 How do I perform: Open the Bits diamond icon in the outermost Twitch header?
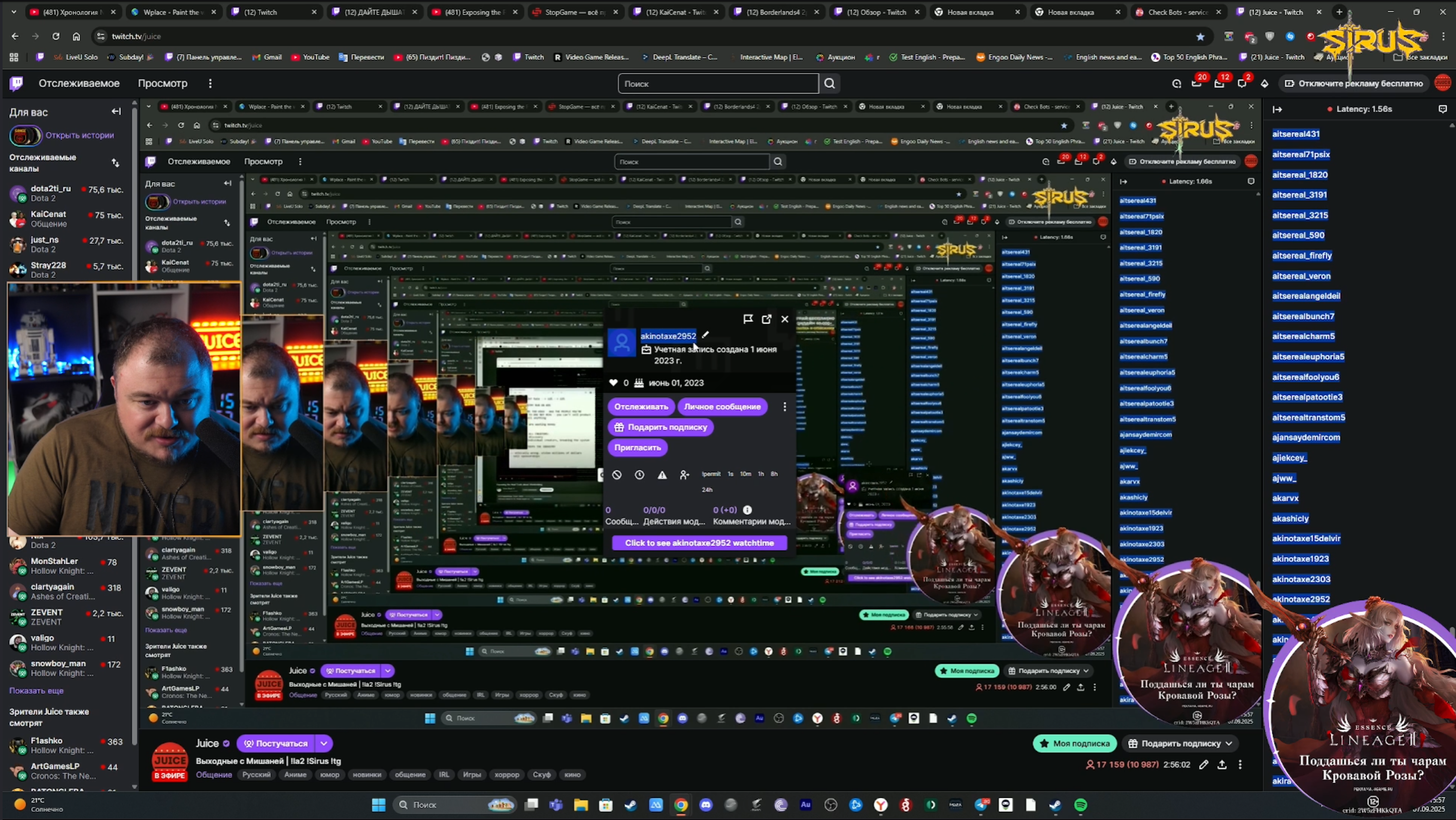point(1264,84)
